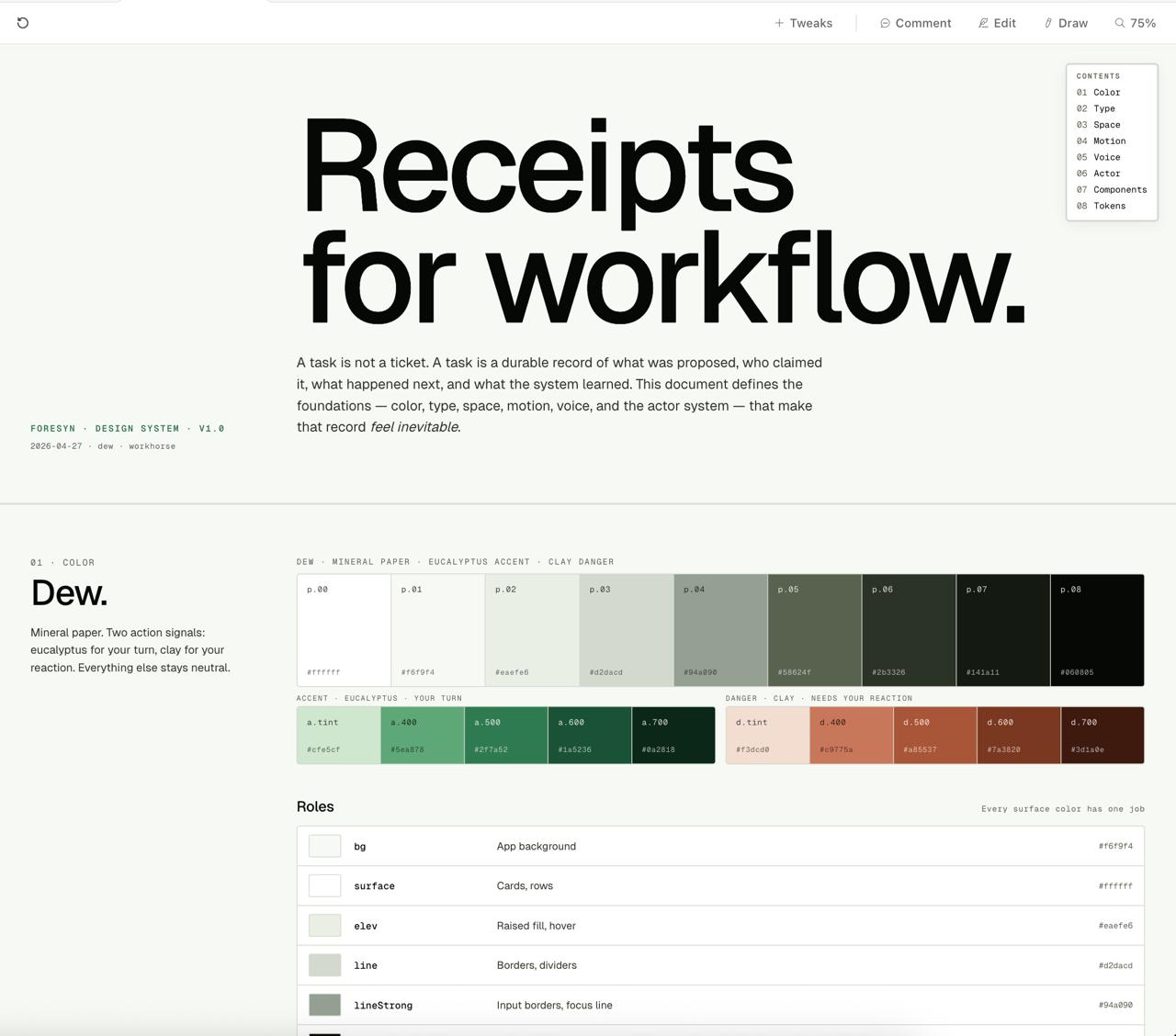This screenshot has width=1176, height=1036.
Task: Jump to 01 Color in contents
Action: point(1099,93)
